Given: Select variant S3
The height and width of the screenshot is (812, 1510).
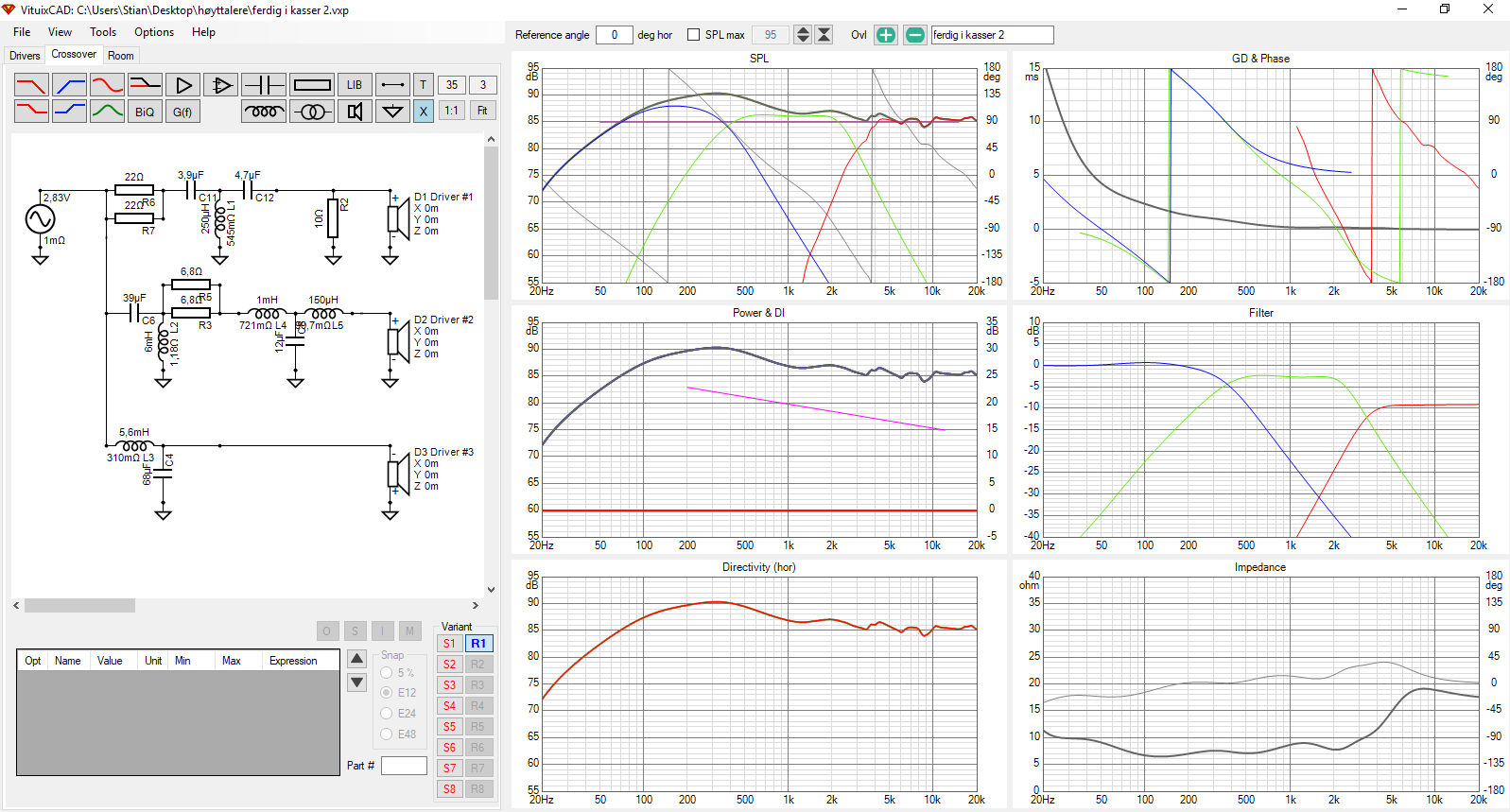Looking at the screenshot, I should (x=450, y=685).
